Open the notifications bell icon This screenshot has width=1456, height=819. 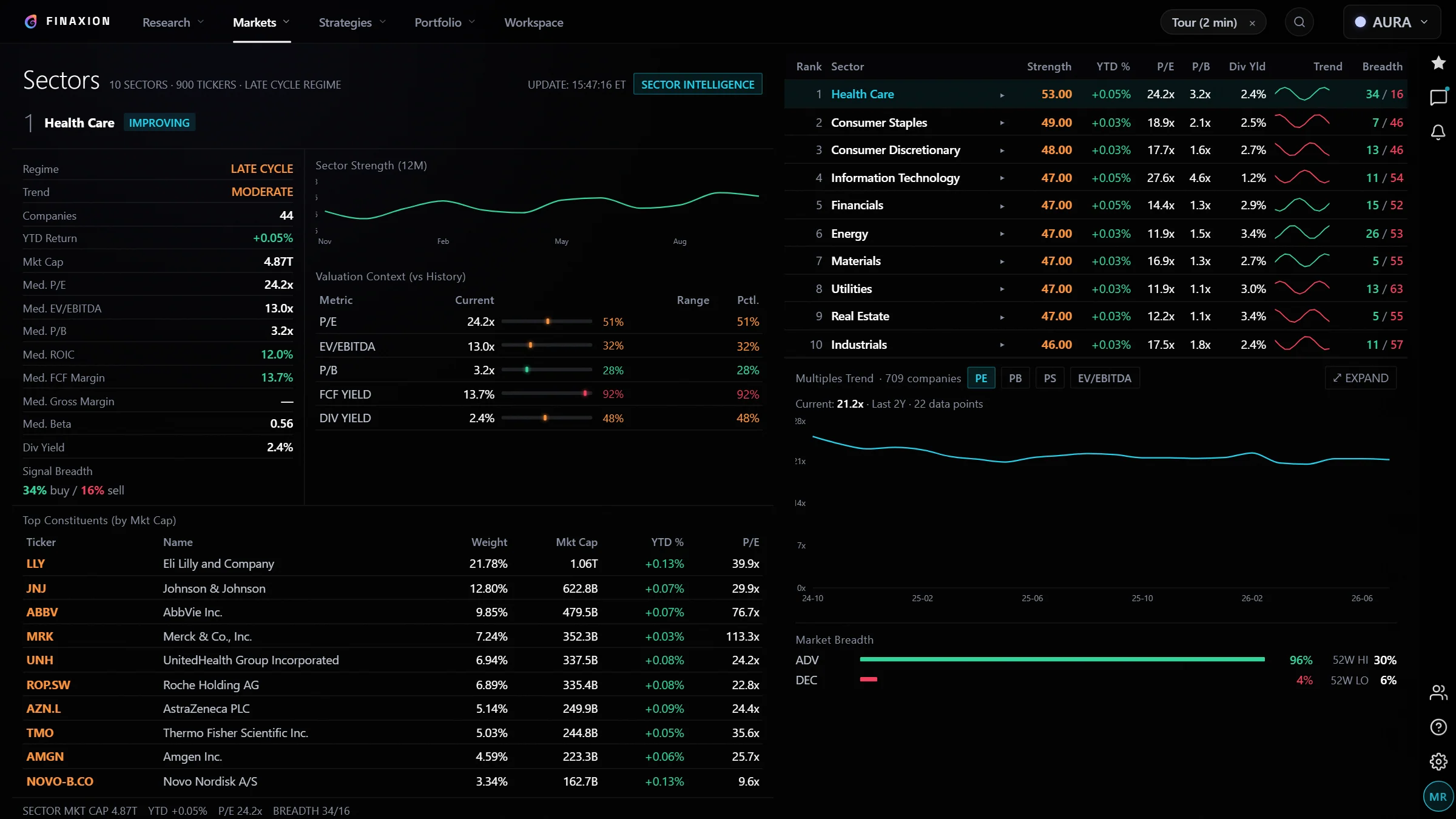coord(1438,132)
